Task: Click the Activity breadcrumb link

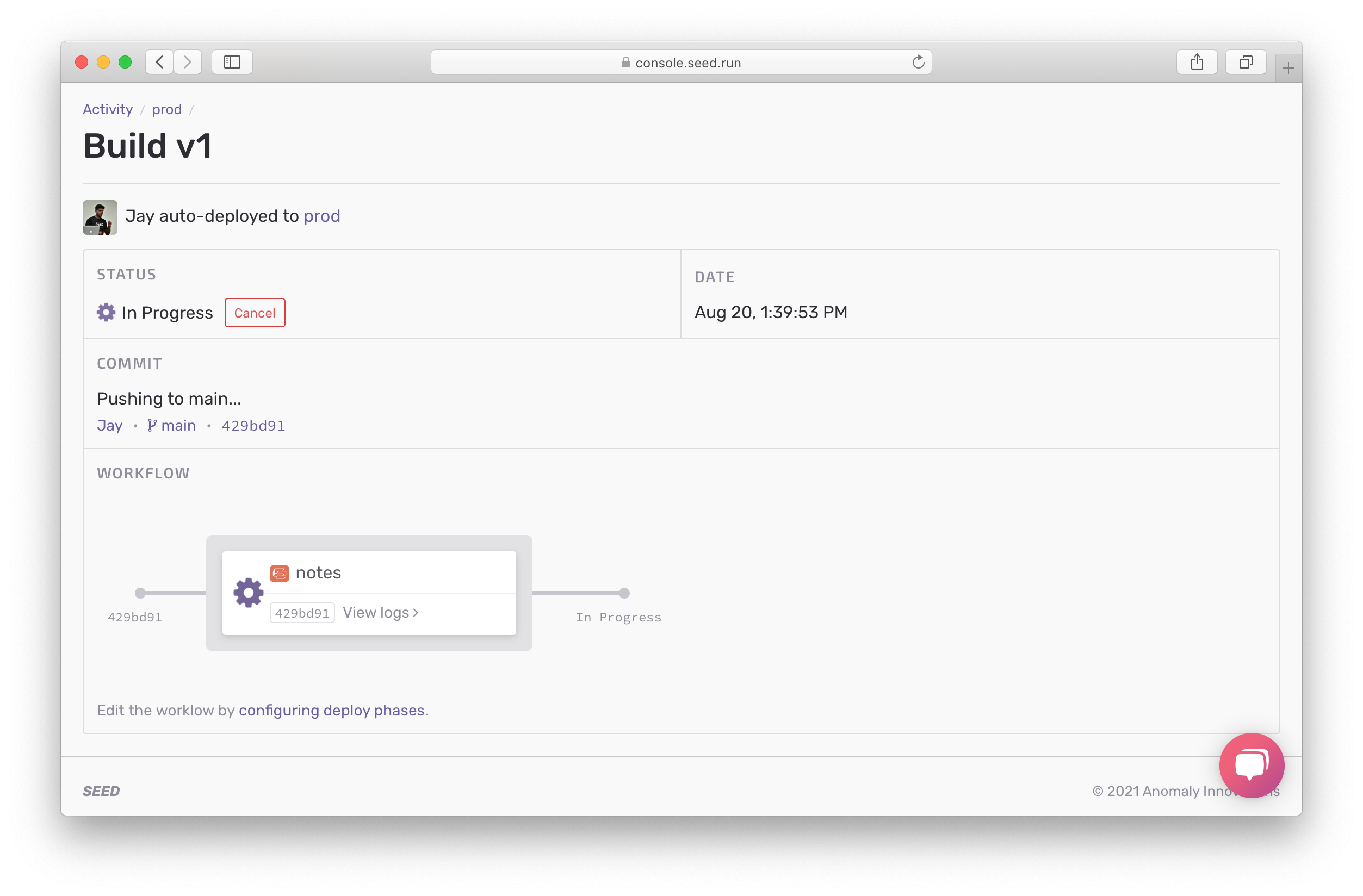Action: point(107,109)
